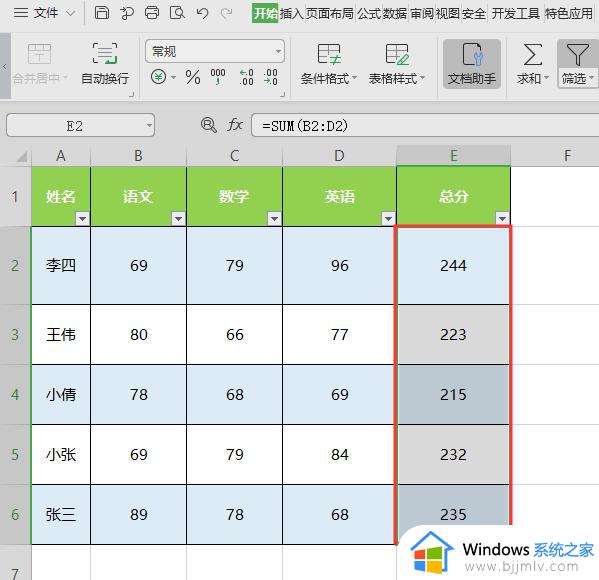Open the 文件 menu
Viewport: 599px width, 580px height.
pos(45,13)
